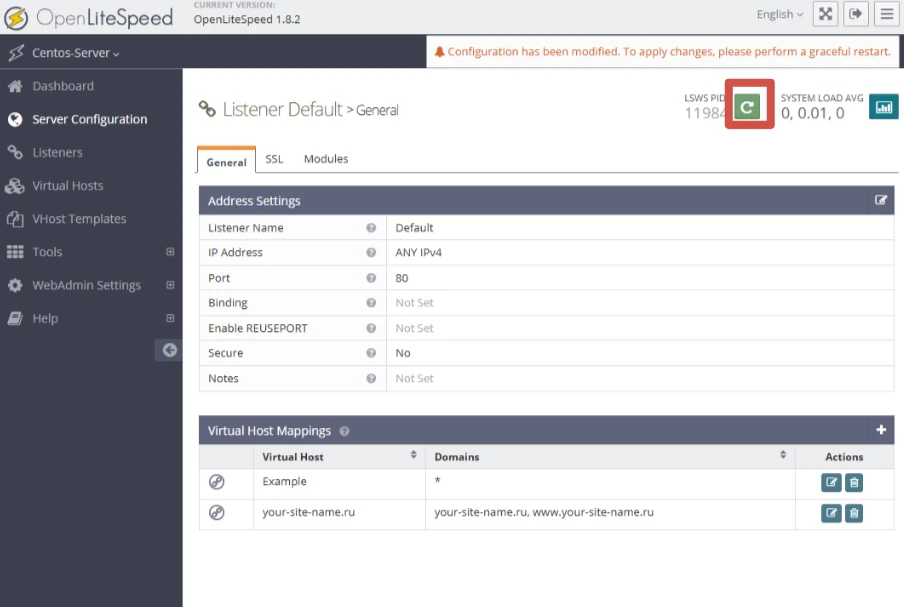The width and height of the screenshot is (904, 607).
Task: Click link icon in your-site-name.ru row
Action: (217, 512)
